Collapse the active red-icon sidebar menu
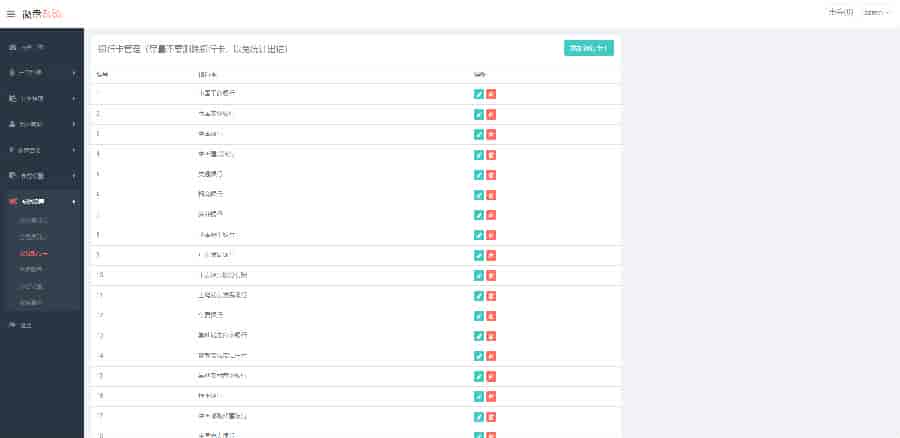Image resolution: width=900 pixels, height=438 pixels. click(42, 201)
